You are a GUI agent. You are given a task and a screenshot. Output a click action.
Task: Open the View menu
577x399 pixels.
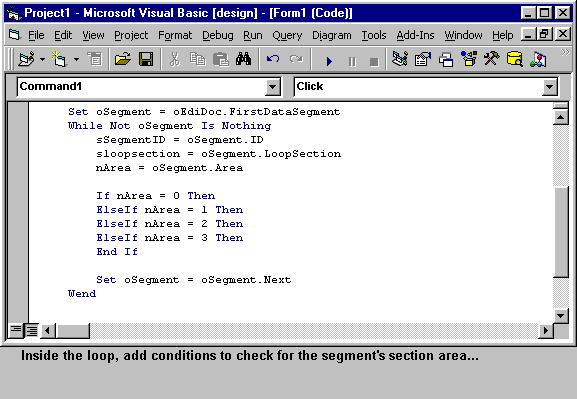click(93, 35)
